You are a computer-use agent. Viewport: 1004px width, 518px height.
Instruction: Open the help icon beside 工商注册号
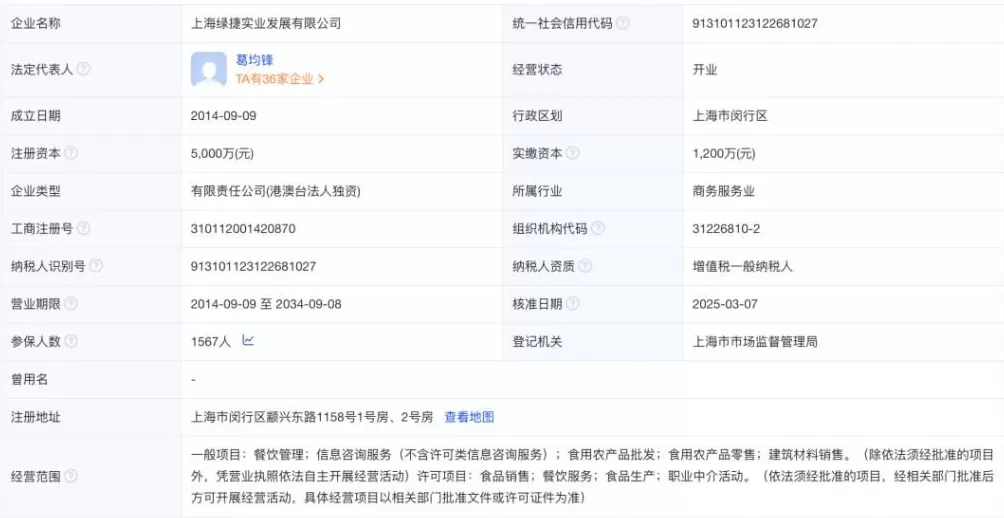[83, 229]
